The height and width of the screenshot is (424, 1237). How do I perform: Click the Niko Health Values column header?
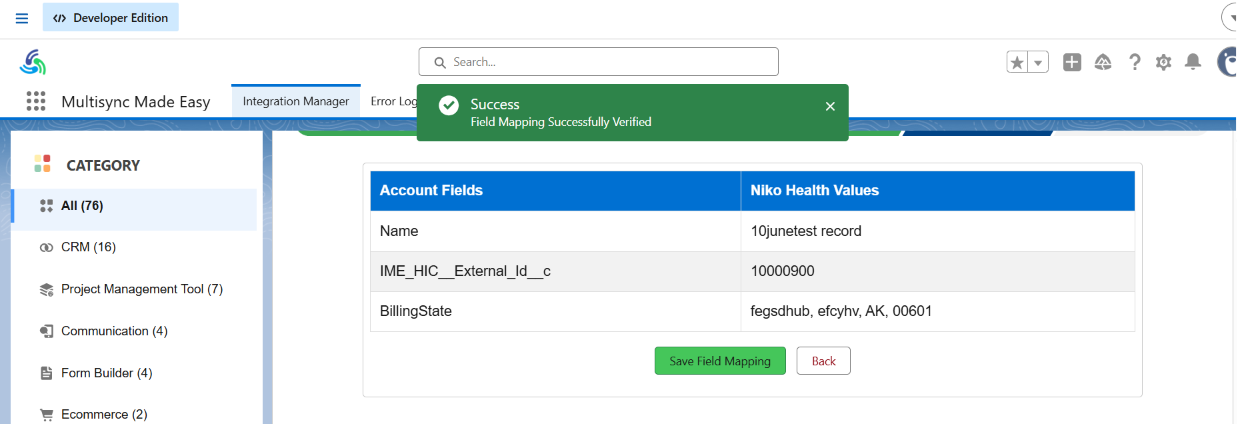click(x=938, y=190)
